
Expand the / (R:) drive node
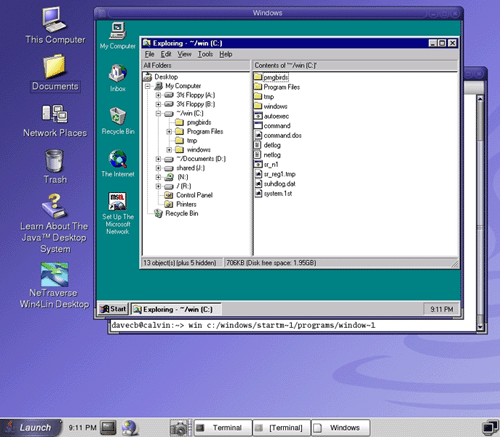coord(158,186)
